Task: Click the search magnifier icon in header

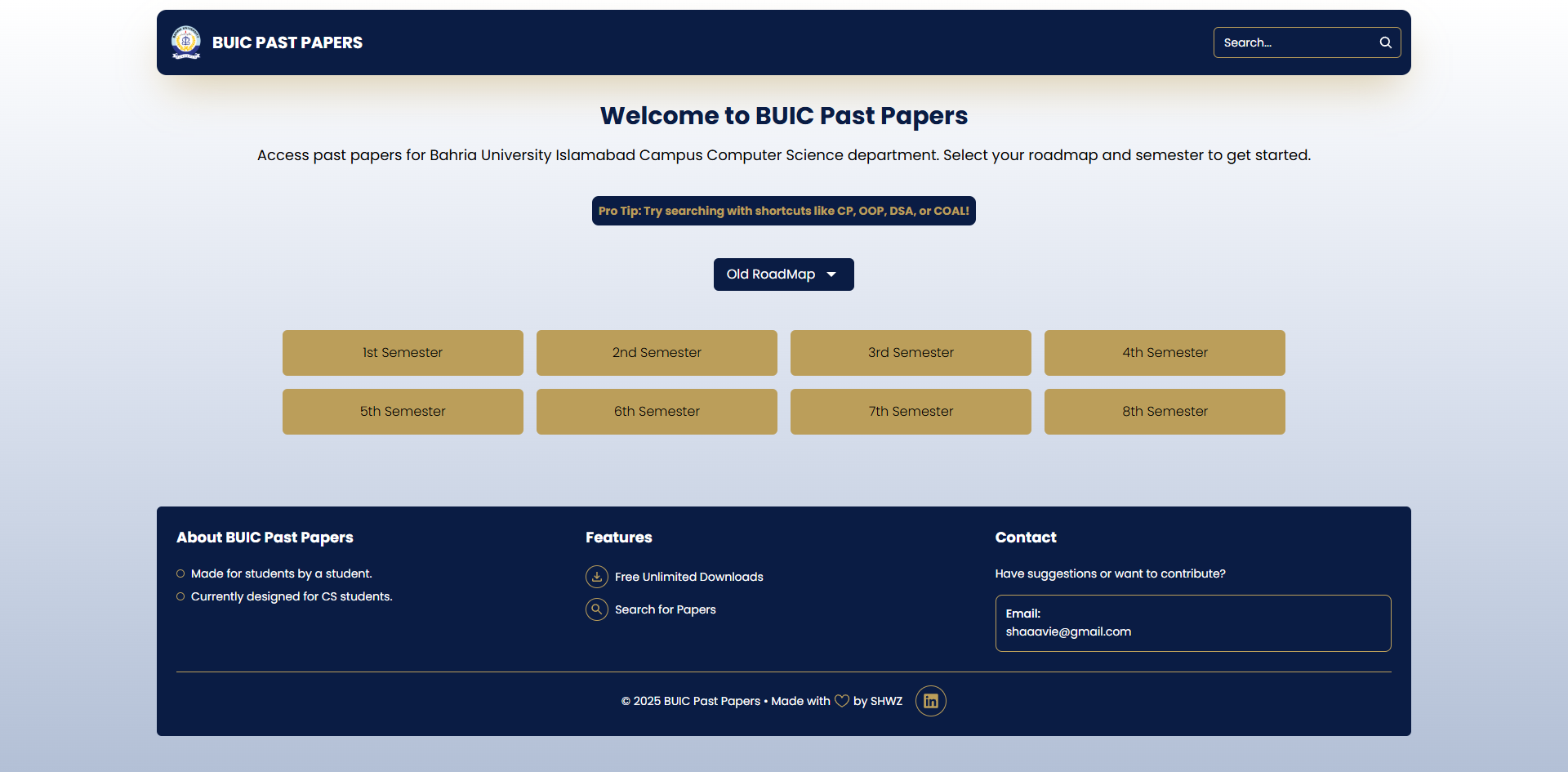Action: coord(1385,42)
